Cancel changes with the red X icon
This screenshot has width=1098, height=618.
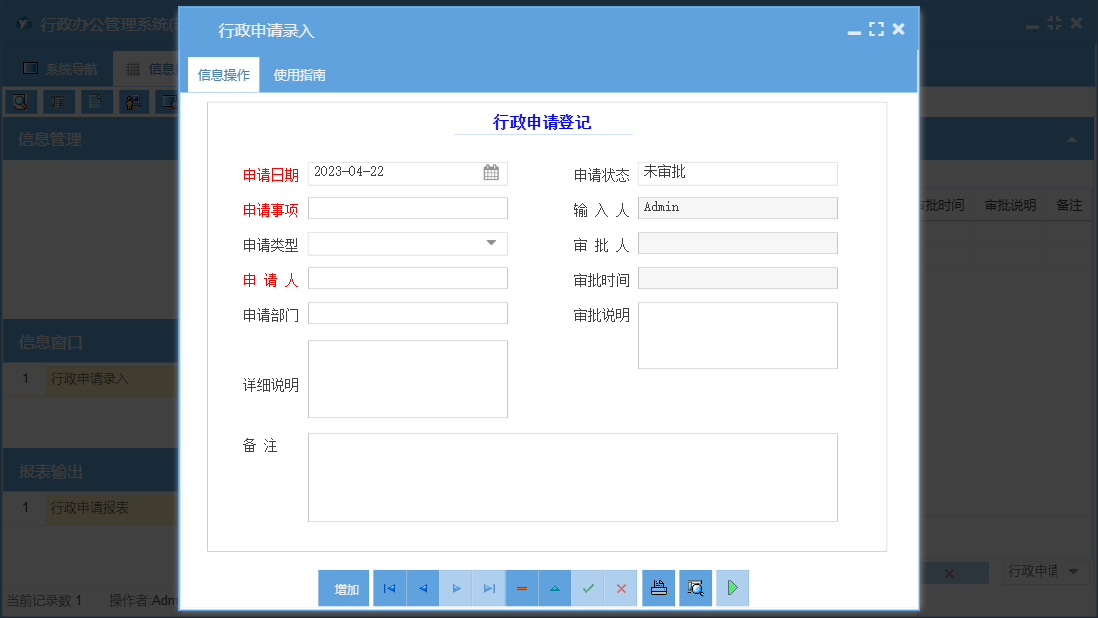621,588
